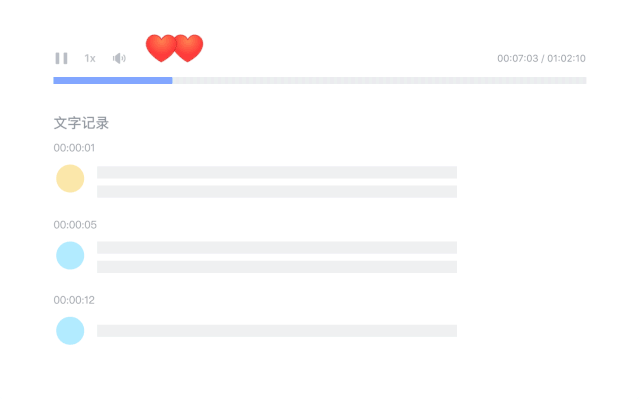The height and width of the screenshot is (399, 639).
Task: Seek within the blue played progress bar
Action: pos(113,80)
